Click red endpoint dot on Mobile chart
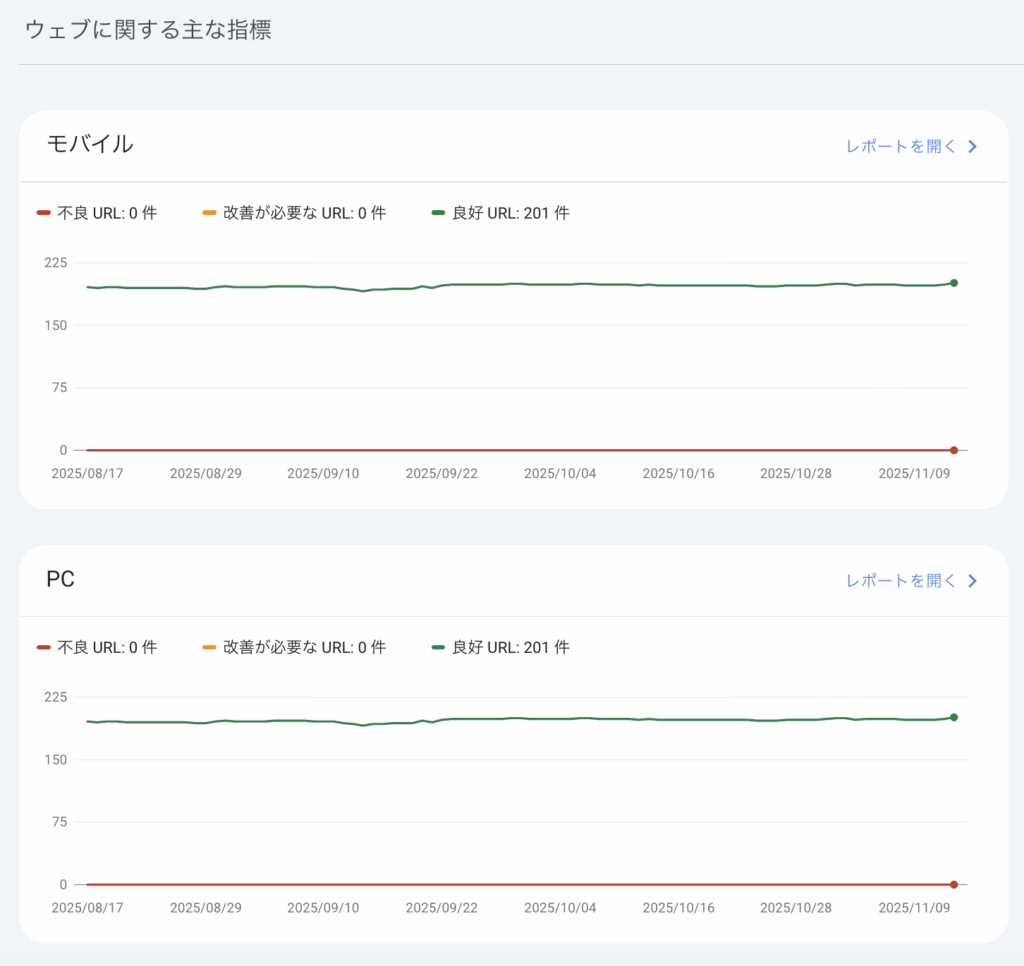Screen dimensions: 1024x966 pos(954,450)
